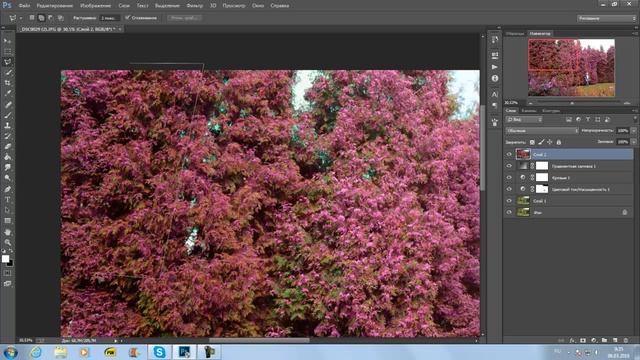
Task: Click the Refine Edge button in options bar
Action: (x=184, y=18)
